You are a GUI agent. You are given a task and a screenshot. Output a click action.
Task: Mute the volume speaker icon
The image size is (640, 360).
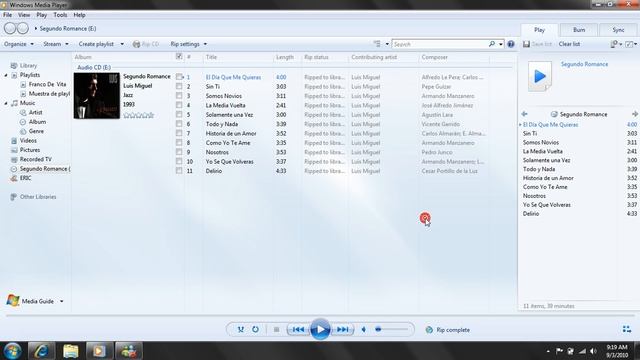pyautogui.click(x=364, y=329)
